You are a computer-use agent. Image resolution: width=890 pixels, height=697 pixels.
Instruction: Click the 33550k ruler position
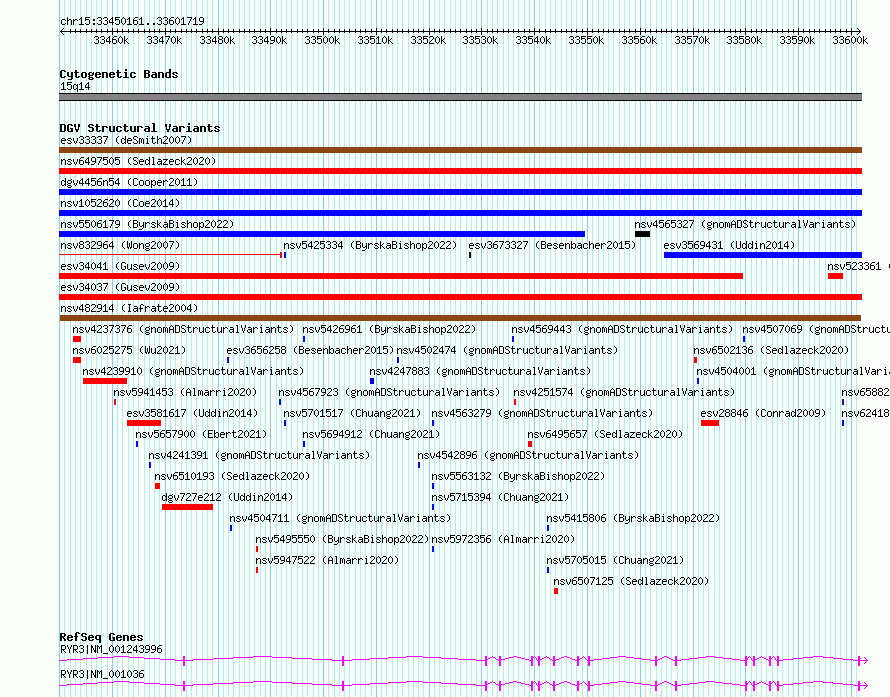[586, 40]
